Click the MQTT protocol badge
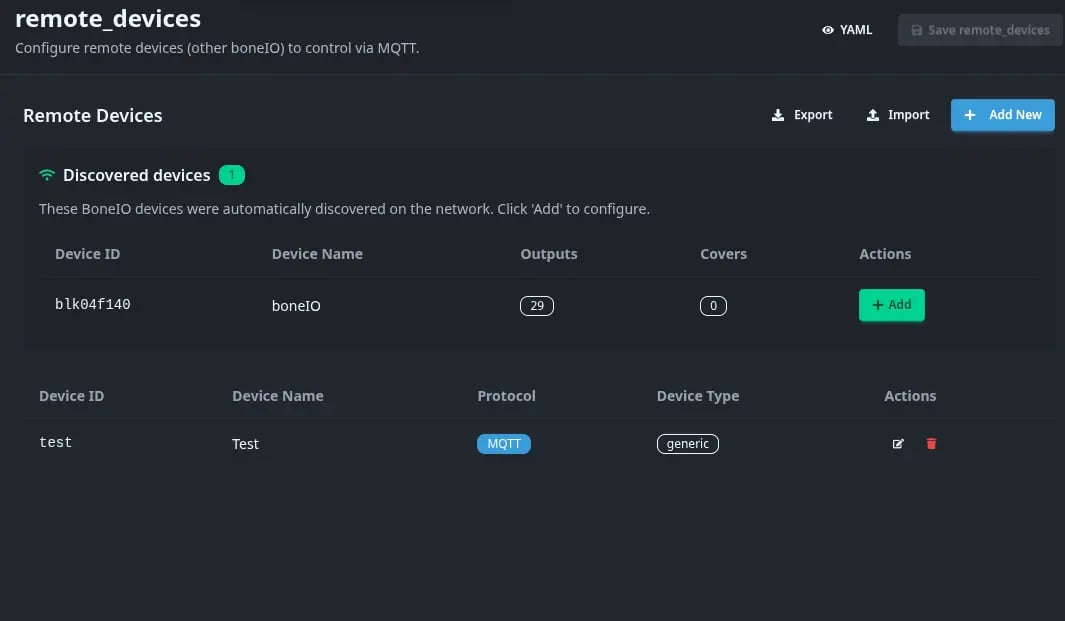This screenshot has height=621, width=1065. pyautogui.click(x=504, y=443)
